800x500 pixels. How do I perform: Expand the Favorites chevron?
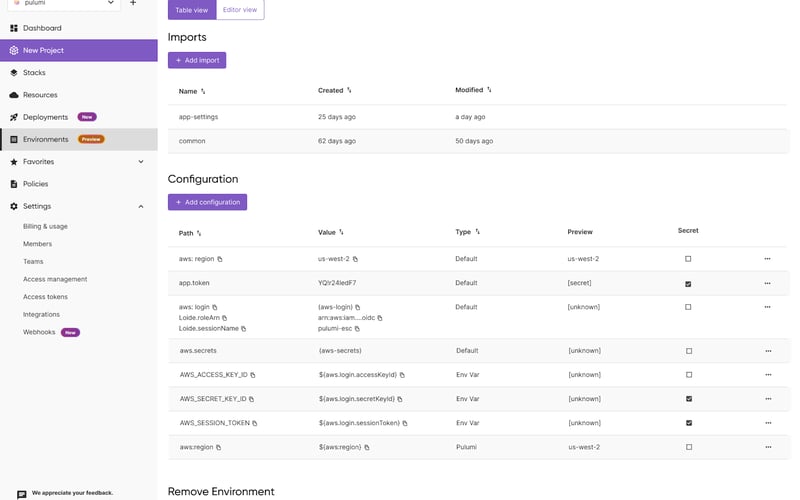click(x=141, y=162)
